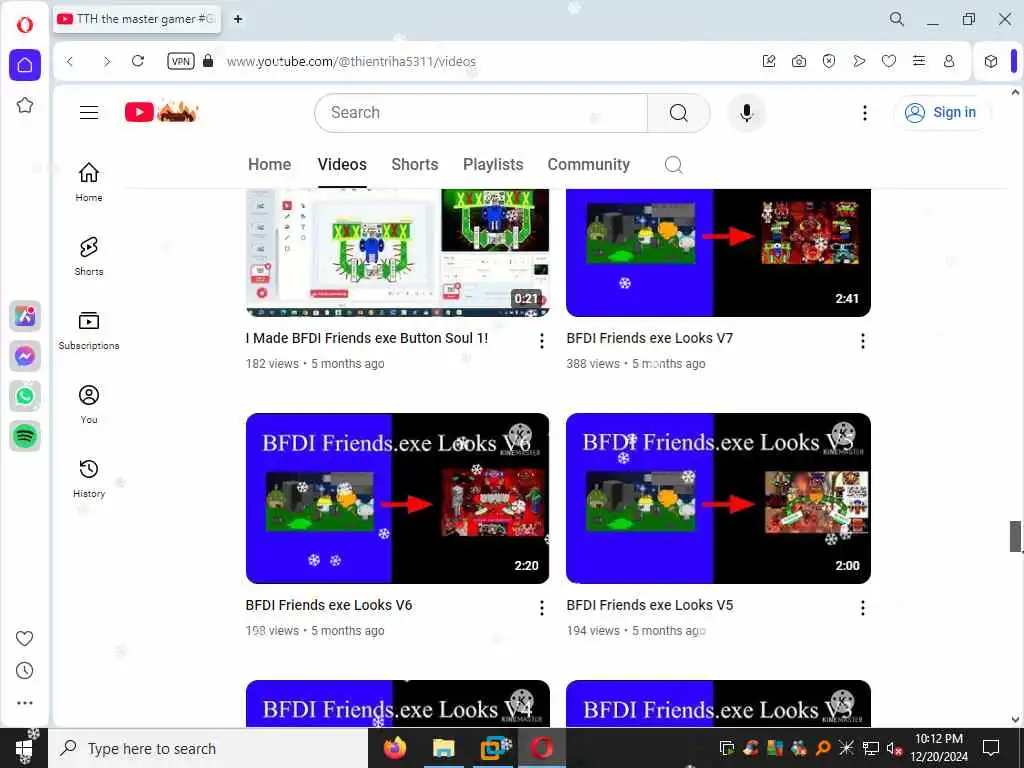Viewport: 1024px width, 768px height.
Task: Open BFDI Friends exe Looks V6 thumbnail
Action: [x=398, y=498]
